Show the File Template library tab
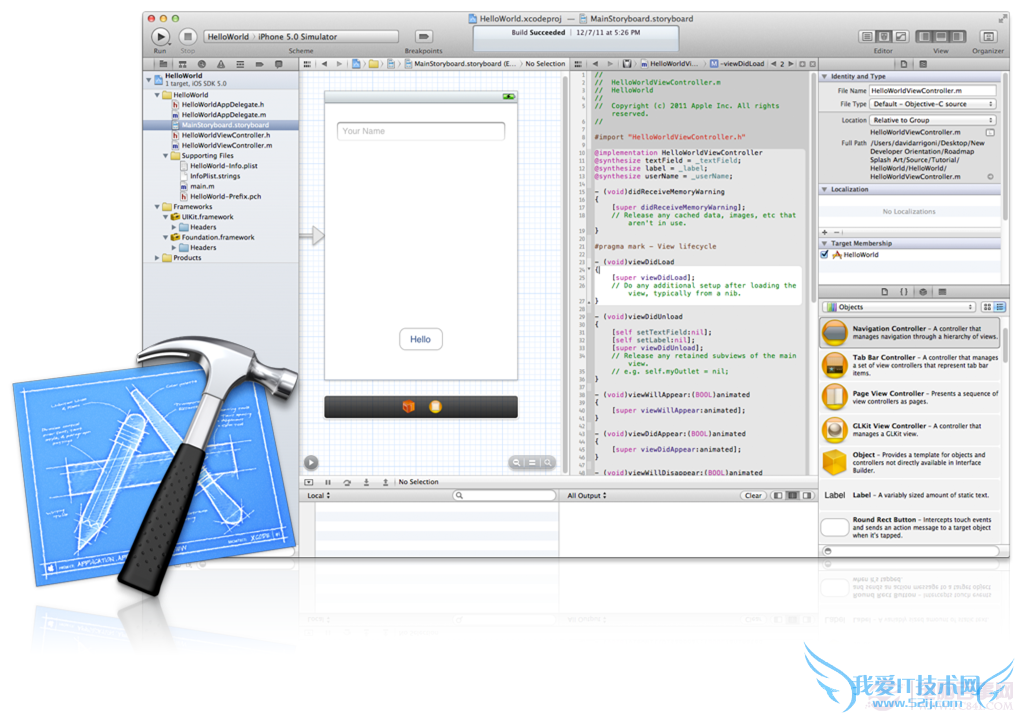The width and height of the screenshot is (1020, 718). pyautogui.click(x=885, y=292)
